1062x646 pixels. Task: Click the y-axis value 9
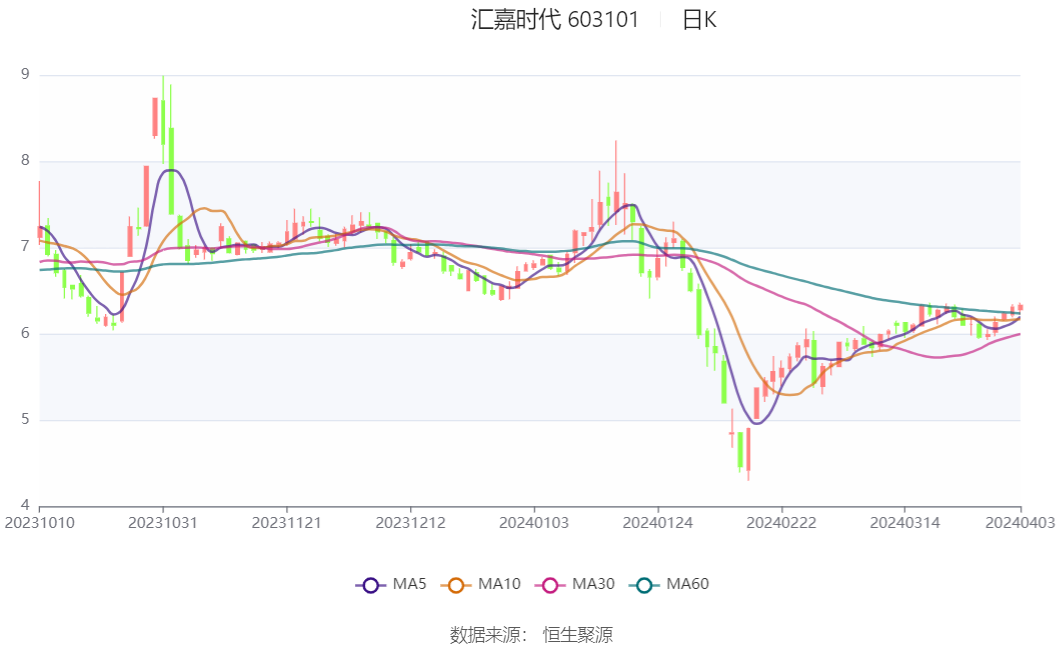tap(25, 74)
